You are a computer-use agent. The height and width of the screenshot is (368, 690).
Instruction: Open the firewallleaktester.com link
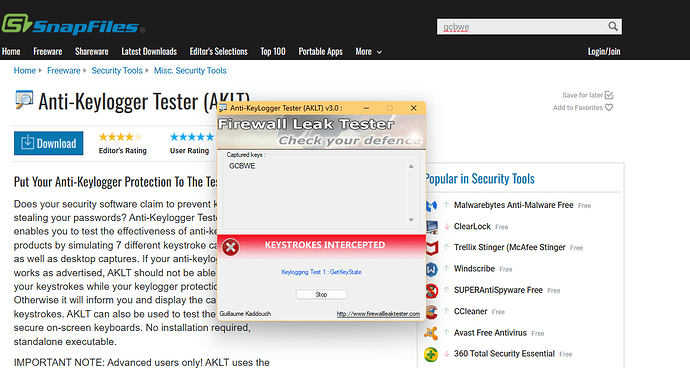pos(378,314)
